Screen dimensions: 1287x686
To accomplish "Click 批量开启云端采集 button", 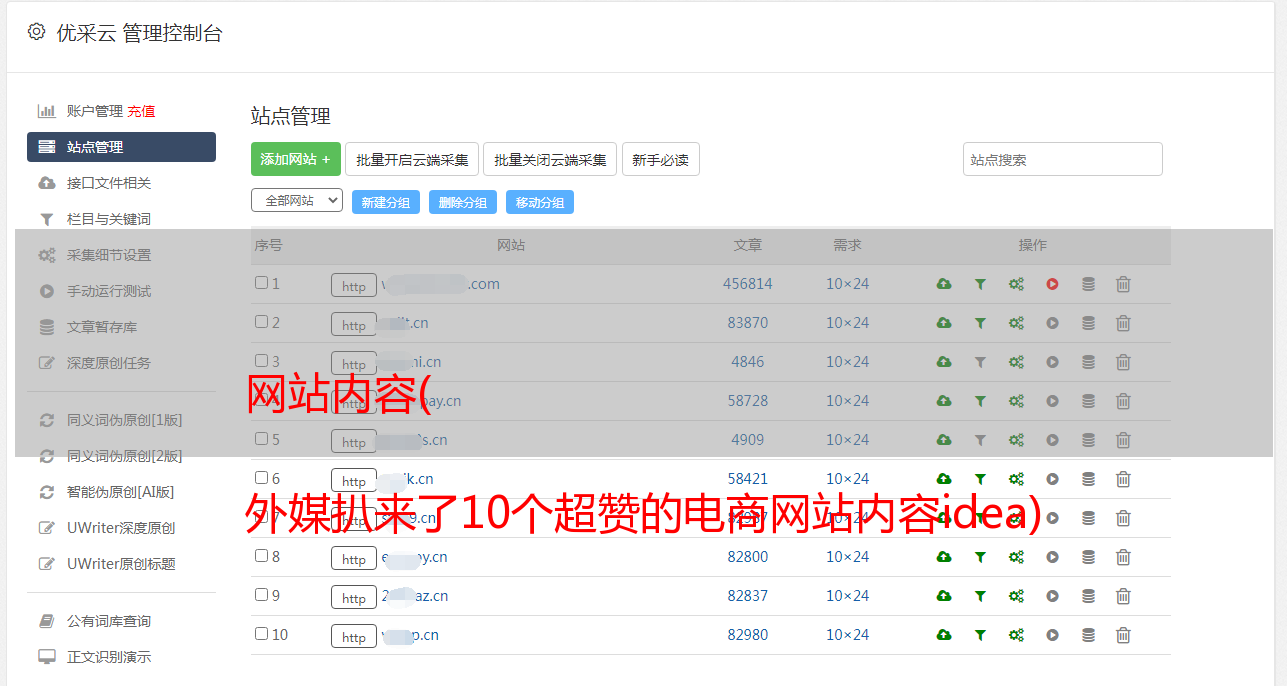I will pos(412,159).
